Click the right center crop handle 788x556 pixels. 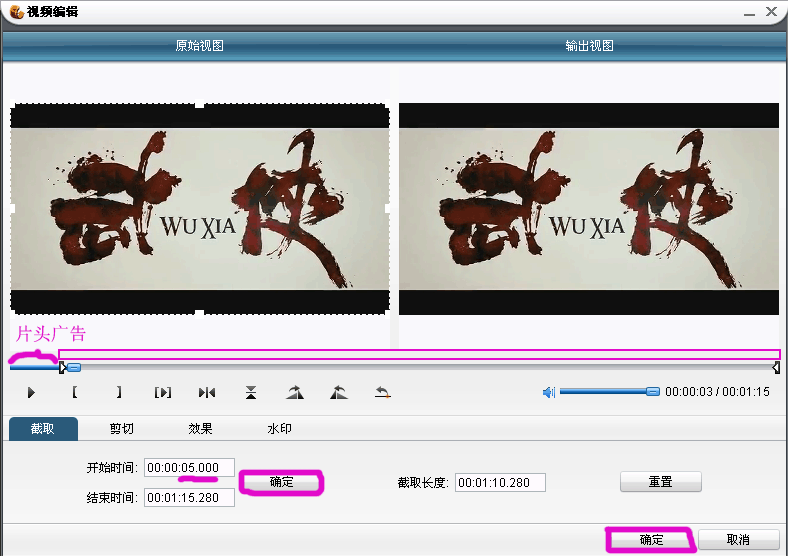tap(388, 208)
